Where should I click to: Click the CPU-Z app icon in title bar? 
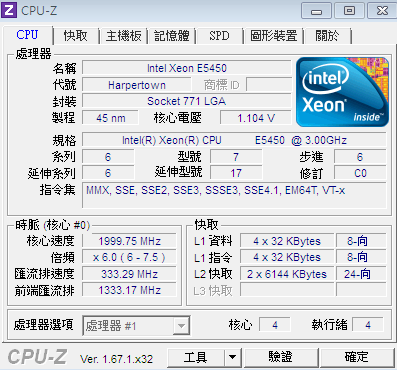pyautogui.click(x=9, y=10)
